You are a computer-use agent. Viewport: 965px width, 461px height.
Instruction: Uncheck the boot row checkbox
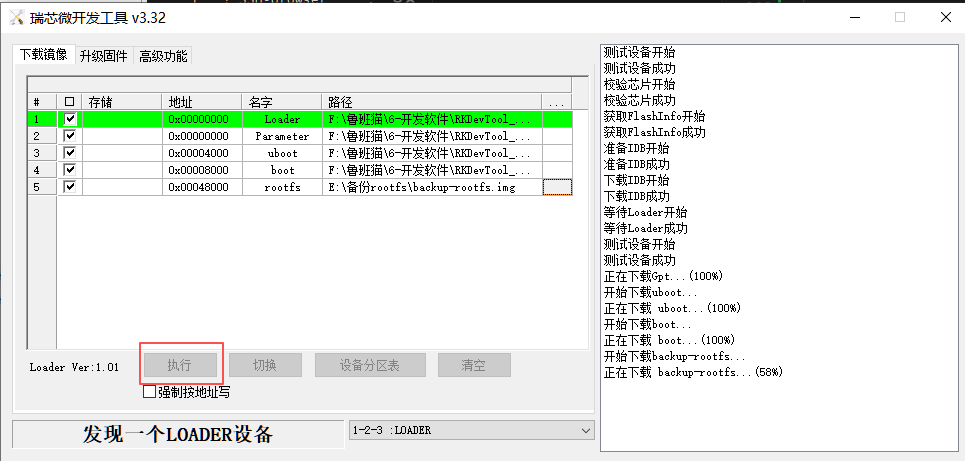coord(70,169)
